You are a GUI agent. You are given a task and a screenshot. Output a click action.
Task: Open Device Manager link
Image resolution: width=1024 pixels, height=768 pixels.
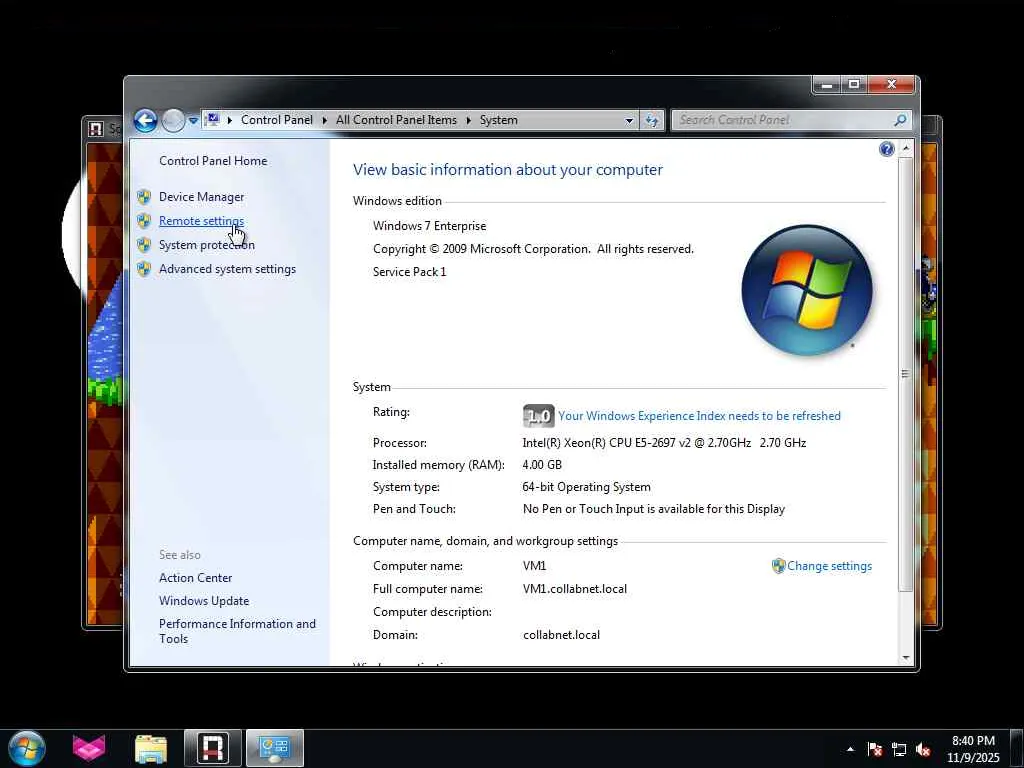pos(201,197)
